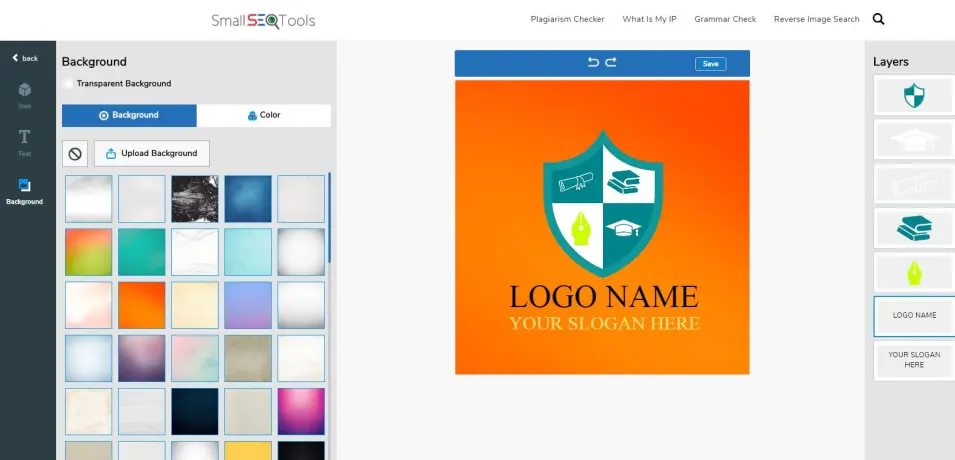Switch to the Color tab

click(264, 115)
